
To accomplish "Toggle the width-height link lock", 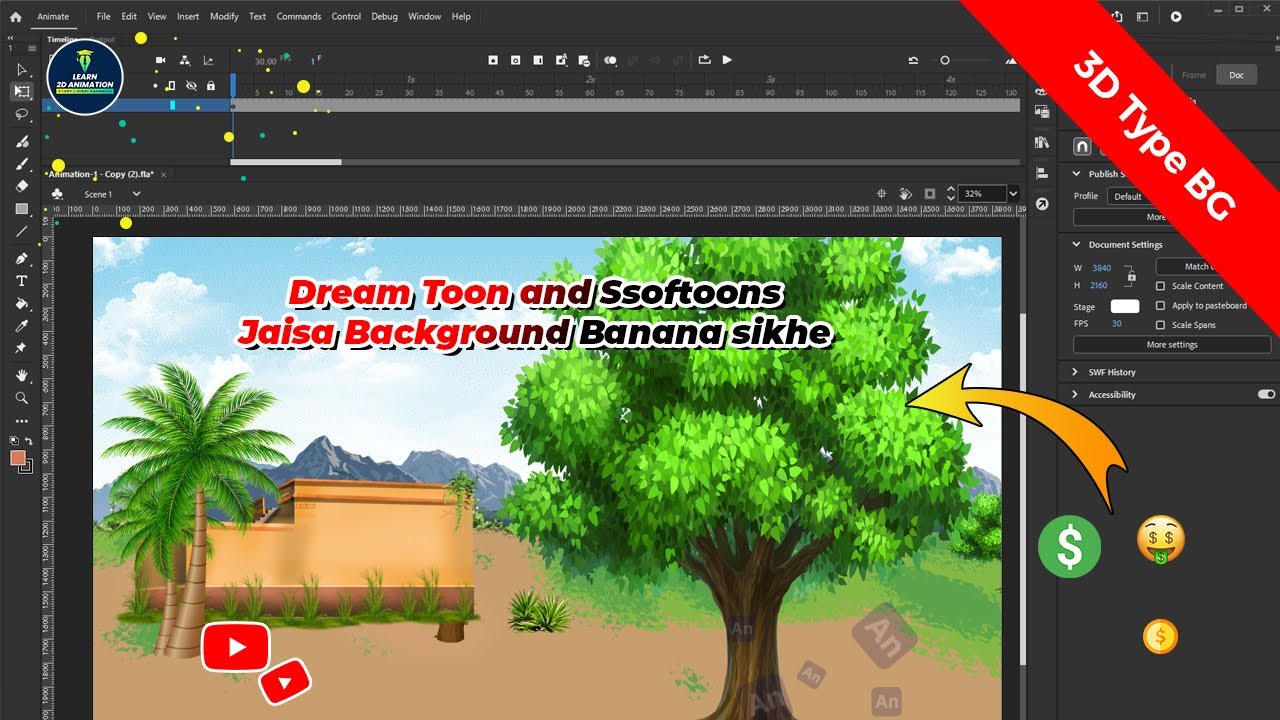I will coord(1130,274).
